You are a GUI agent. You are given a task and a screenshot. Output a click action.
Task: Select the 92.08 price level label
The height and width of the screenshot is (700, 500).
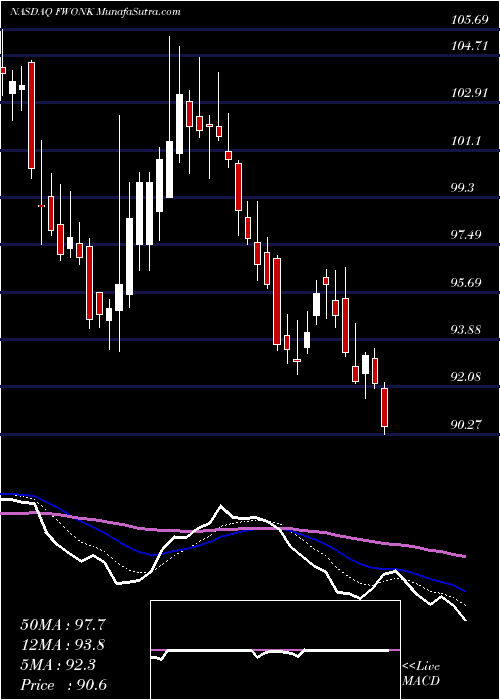click(467, 376)
